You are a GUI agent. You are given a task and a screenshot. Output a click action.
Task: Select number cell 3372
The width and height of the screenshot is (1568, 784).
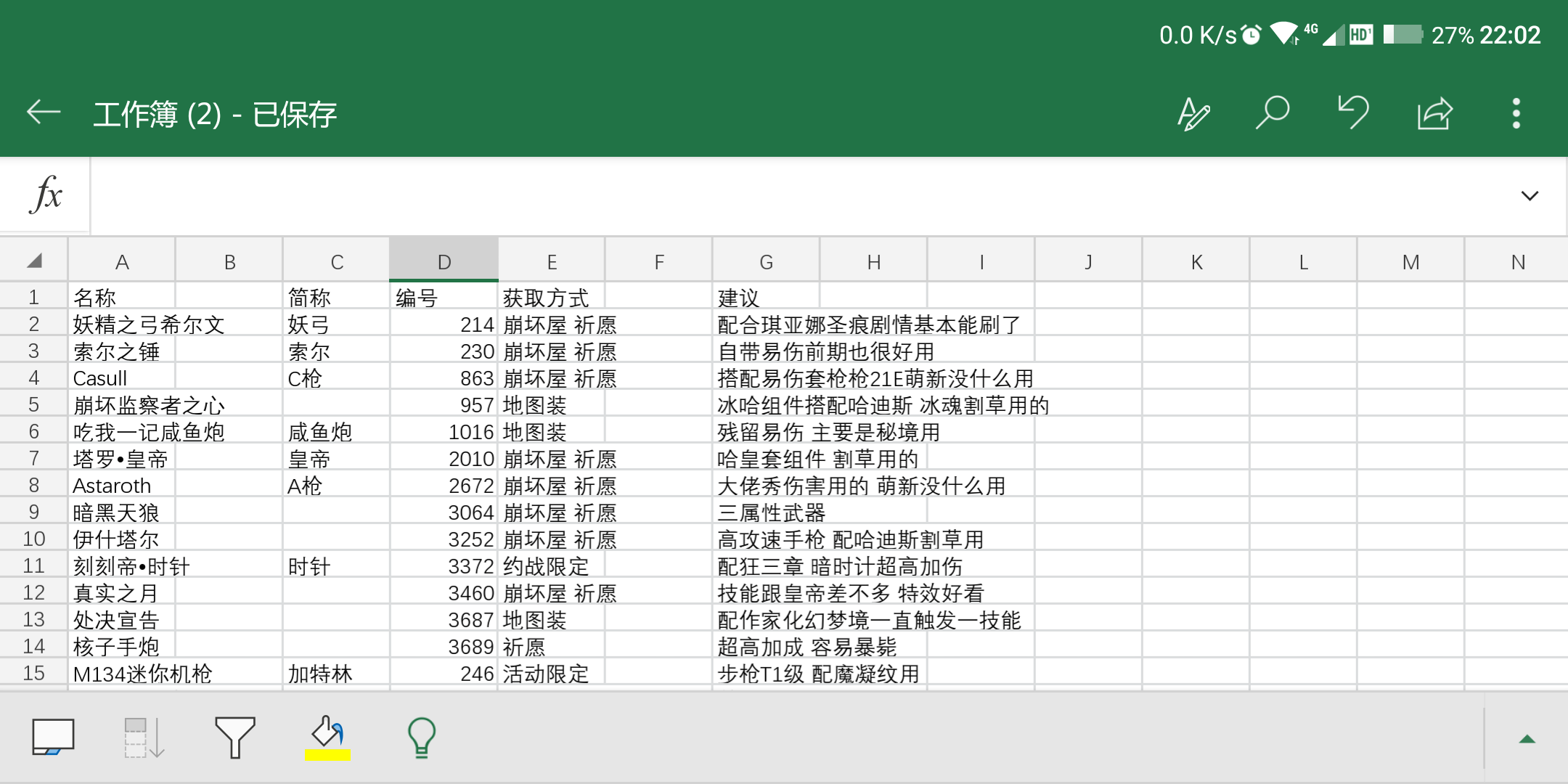(444, 565)
